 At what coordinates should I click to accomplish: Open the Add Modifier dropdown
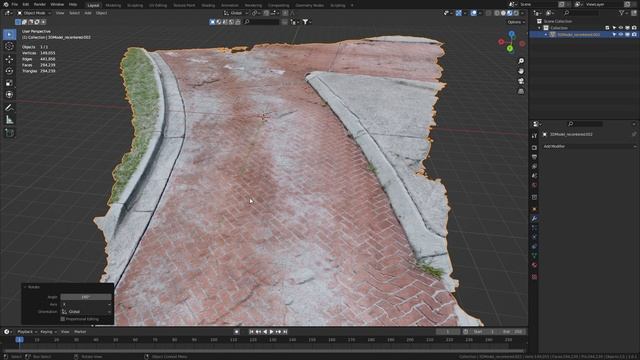[589, 146]
